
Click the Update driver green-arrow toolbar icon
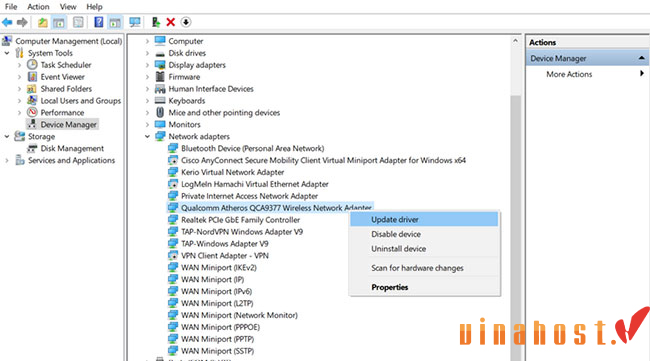tap(156, 22)
